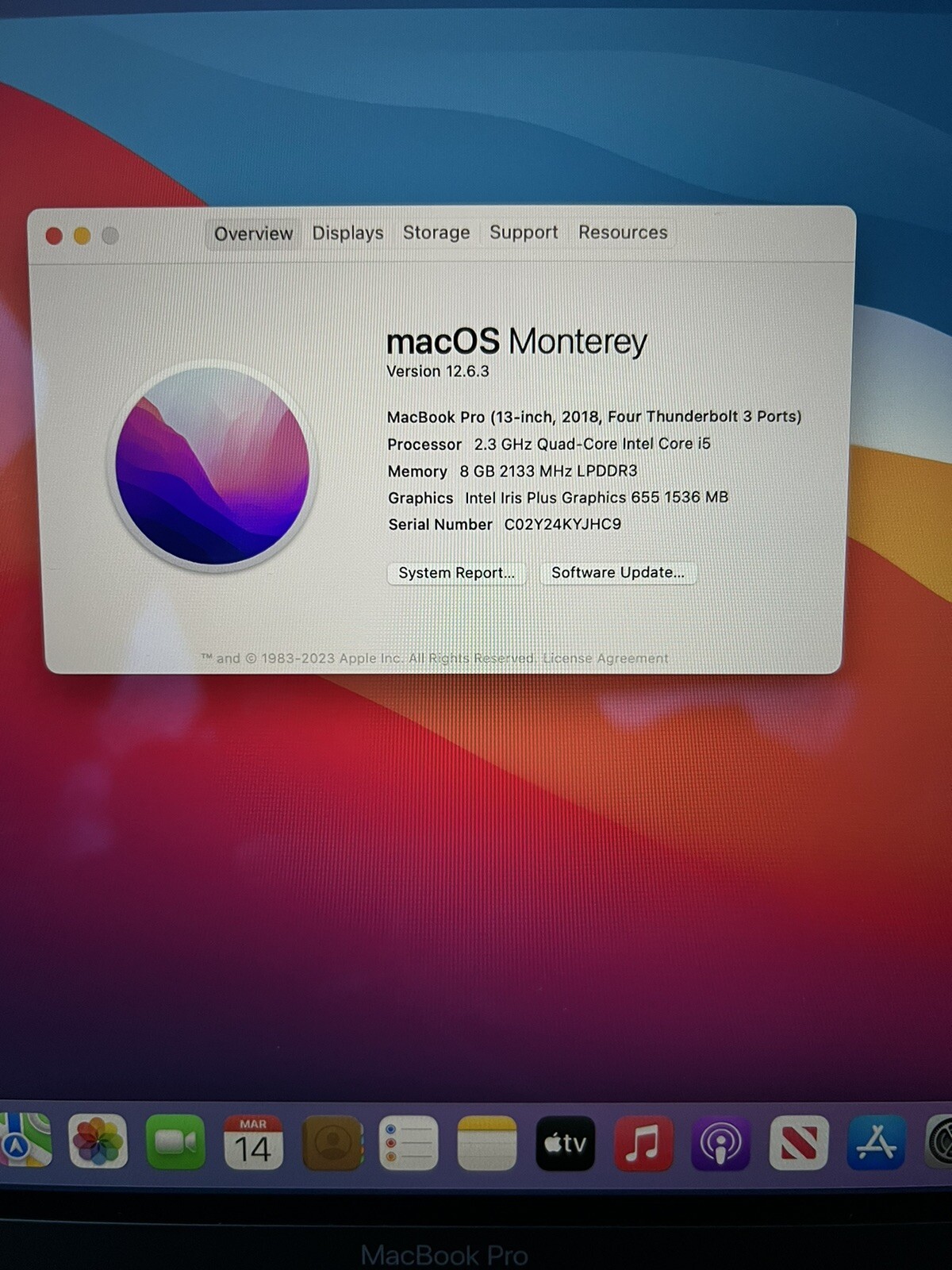Click the '2.3 GHz Quad-Core Intel Core i5' text
The image size is (952, 1270).
pyautogui.click(x=593, y=444)
